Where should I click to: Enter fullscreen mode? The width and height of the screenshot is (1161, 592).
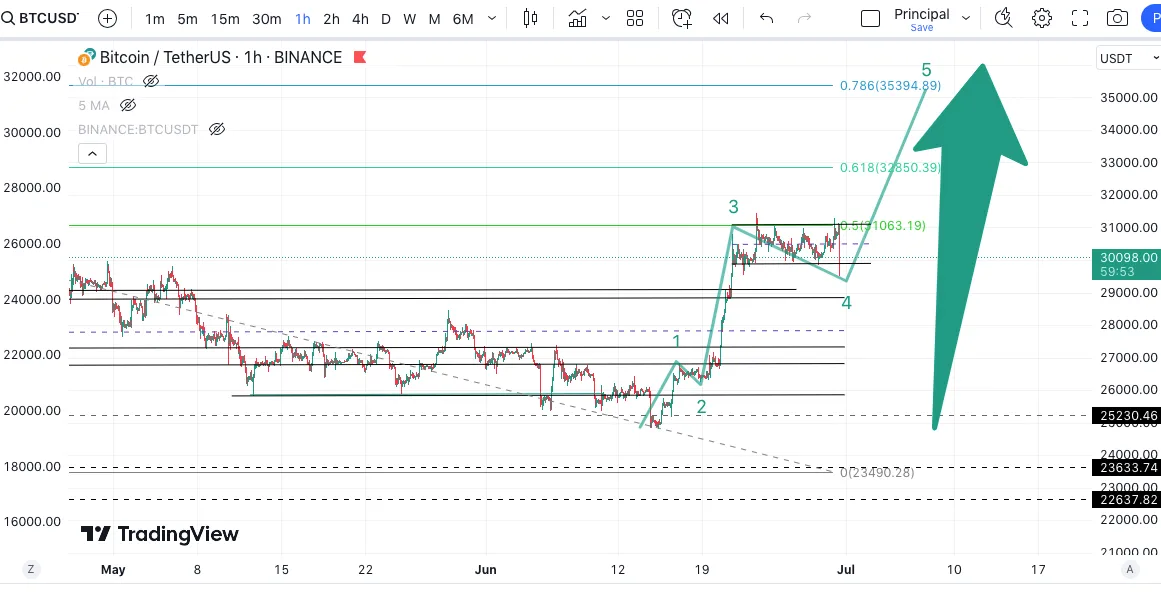(1080, 18)
